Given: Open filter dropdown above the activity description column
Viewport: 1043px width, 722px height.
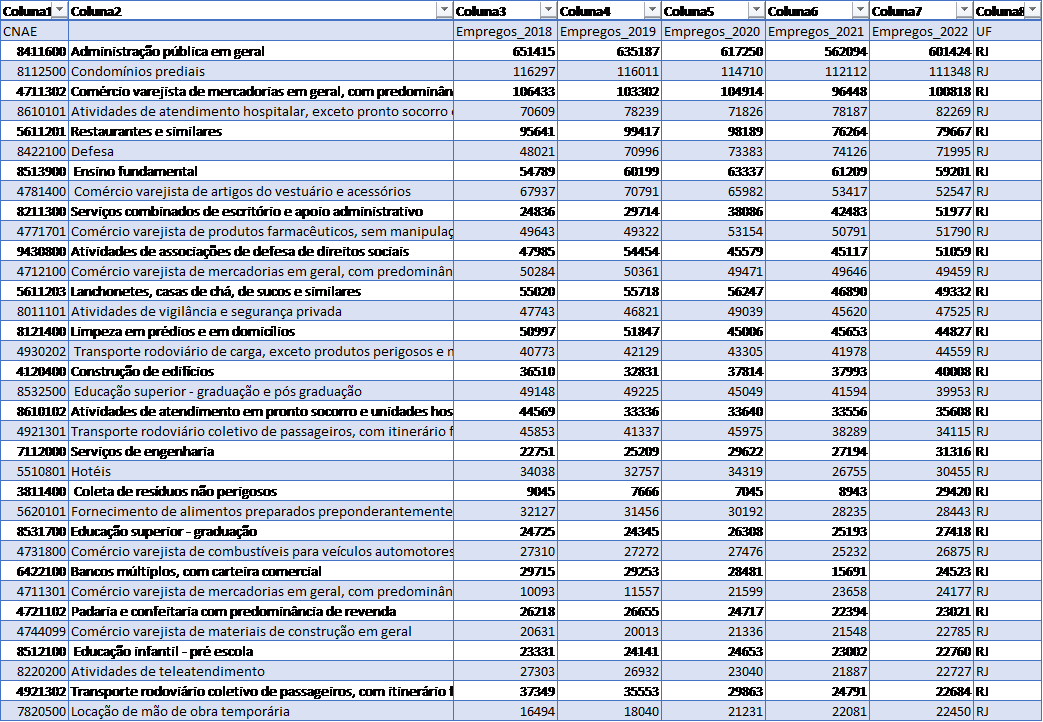Looking at the screenshot, I should tap(444, 10).
